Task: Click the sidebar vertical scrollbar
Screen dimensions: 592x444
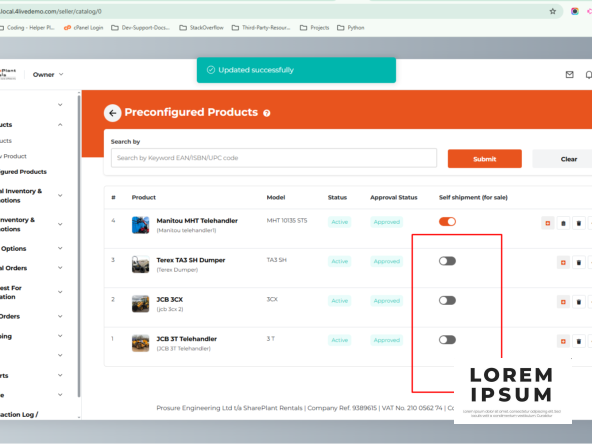Action: [x=79, y=245]
